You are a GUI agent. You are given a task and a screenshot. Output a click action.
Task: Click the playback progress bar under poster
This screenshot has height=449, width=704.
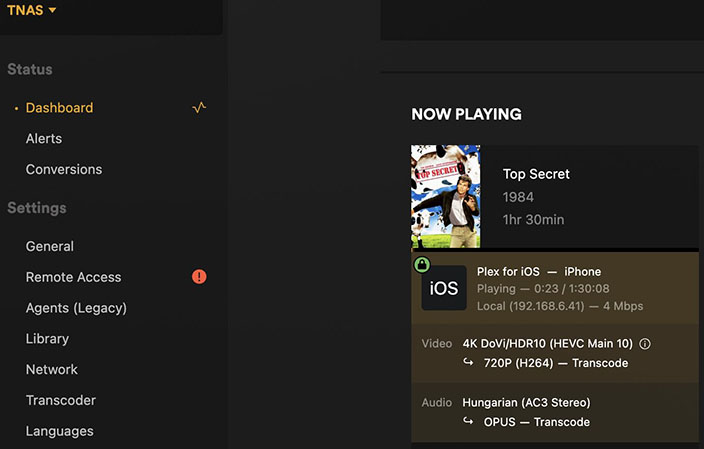point(554,250)
